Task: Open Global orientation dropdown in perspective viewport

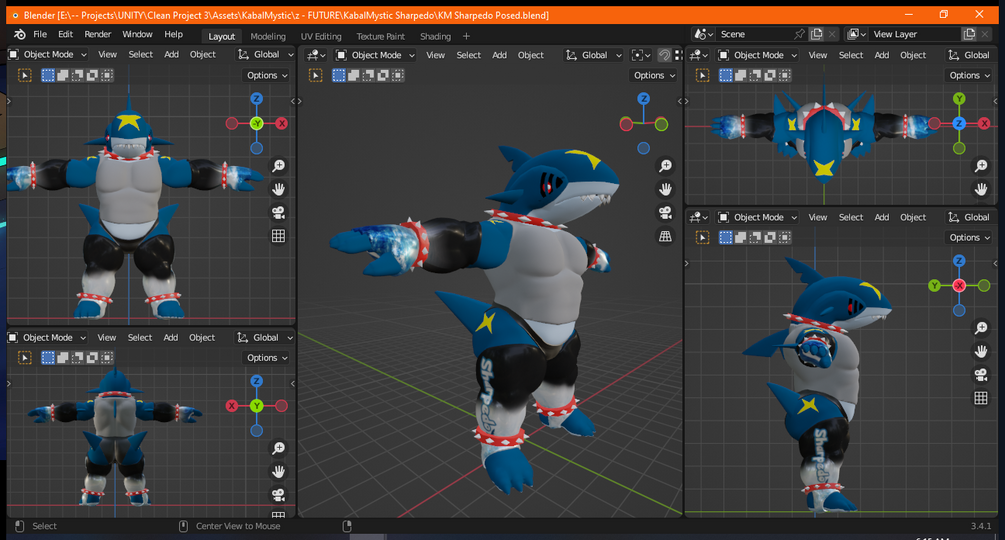Action: point(594,55)
